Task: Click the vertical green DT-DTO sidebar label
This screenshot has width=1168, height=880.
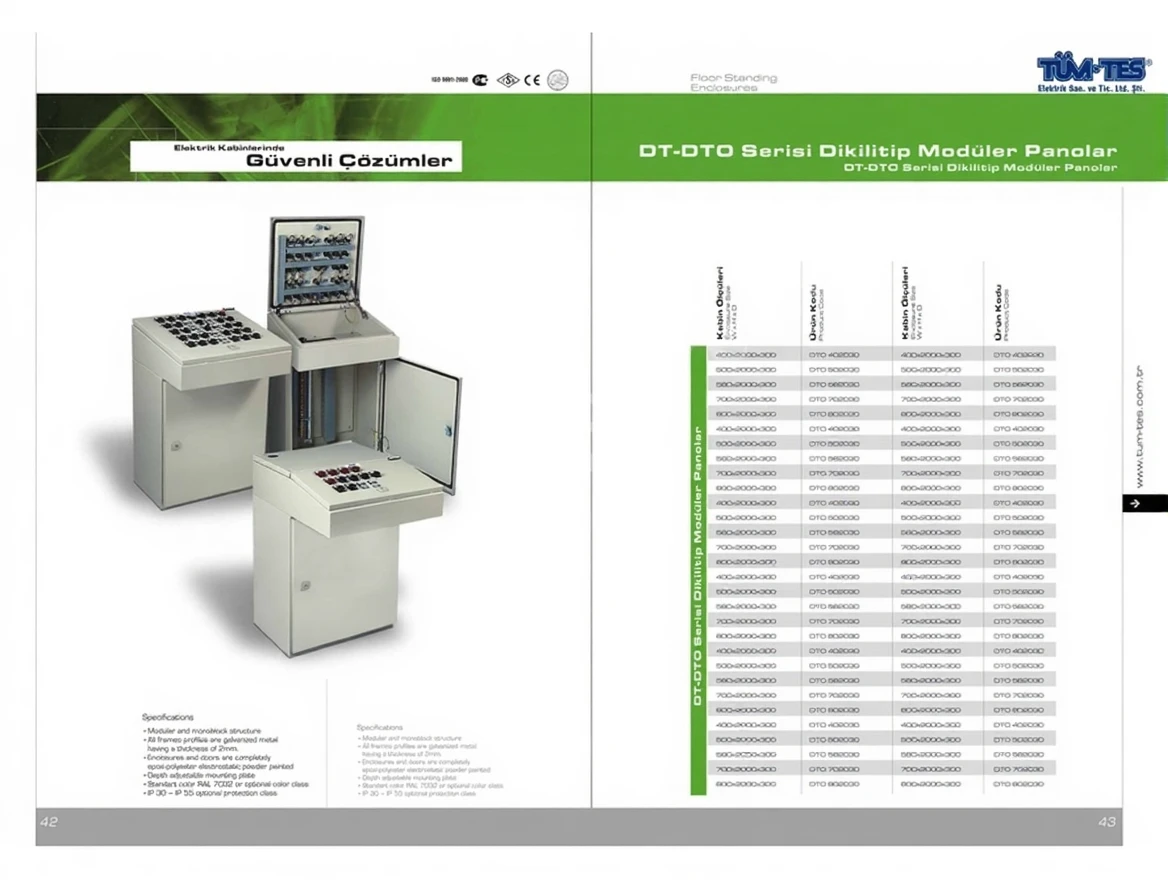Action: coord(698,570)
